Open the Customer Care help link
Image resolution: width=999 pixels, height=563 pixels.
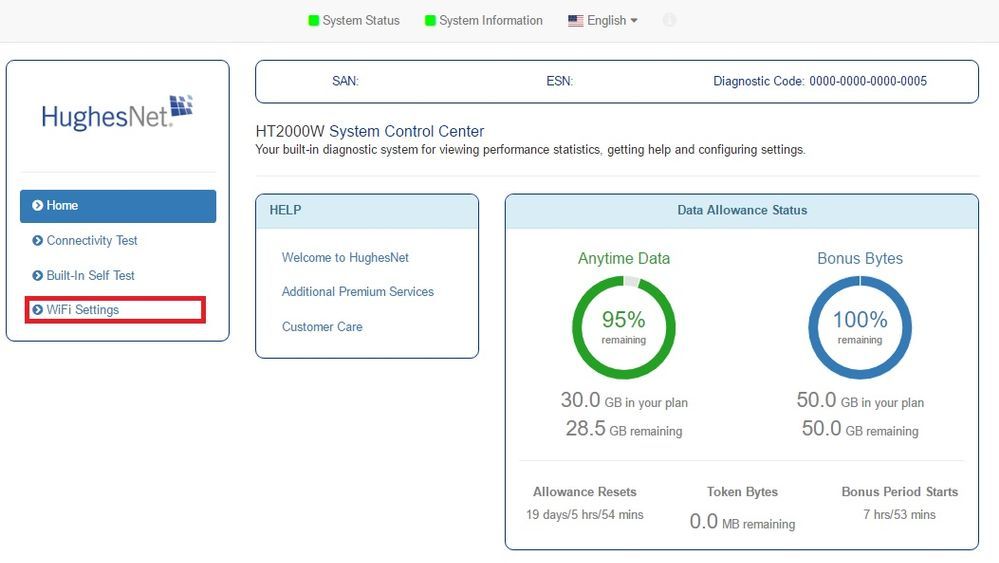[322, 327]
